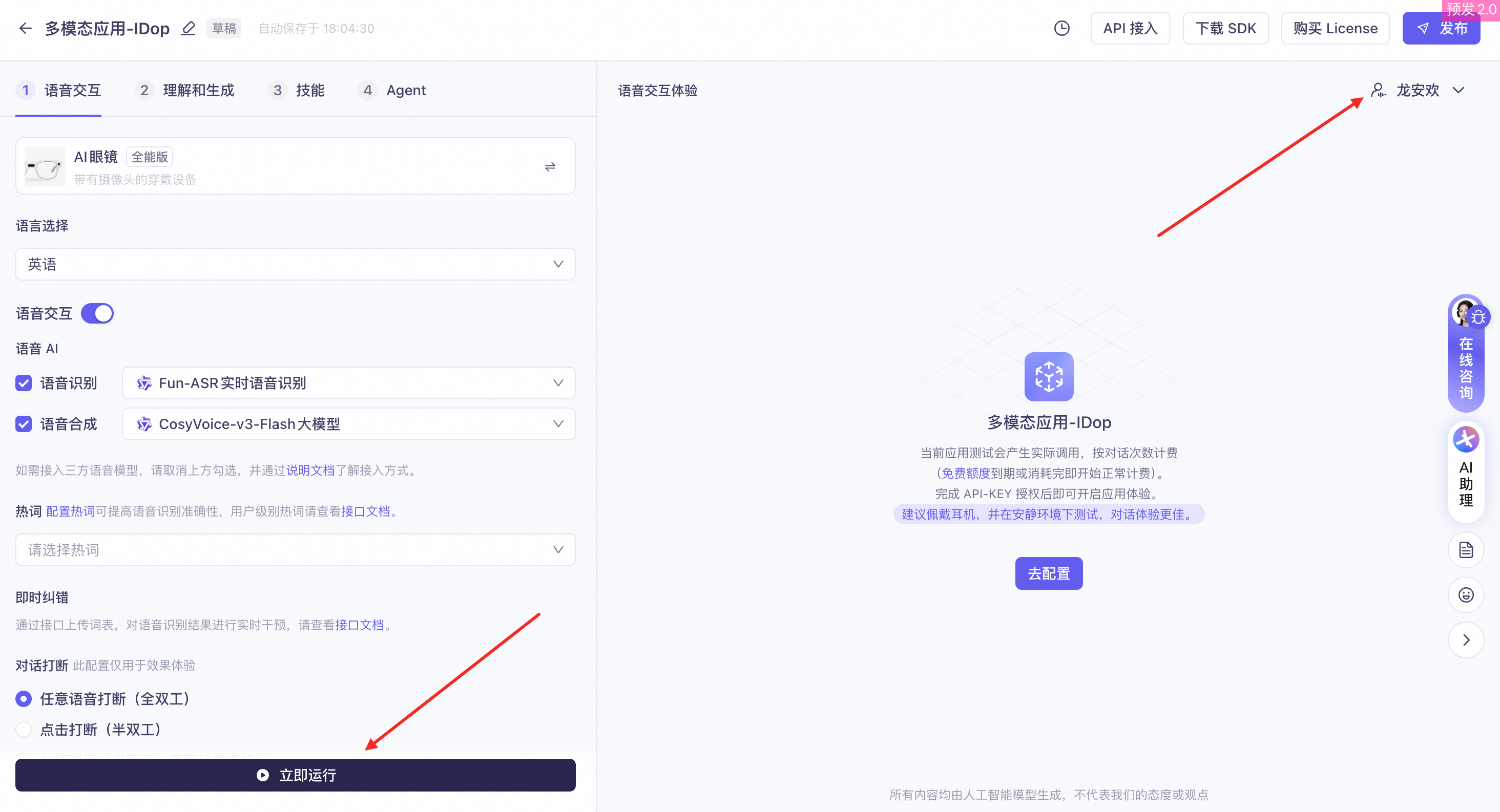Uncheck the speech recognition checkbox

point(24,383)
